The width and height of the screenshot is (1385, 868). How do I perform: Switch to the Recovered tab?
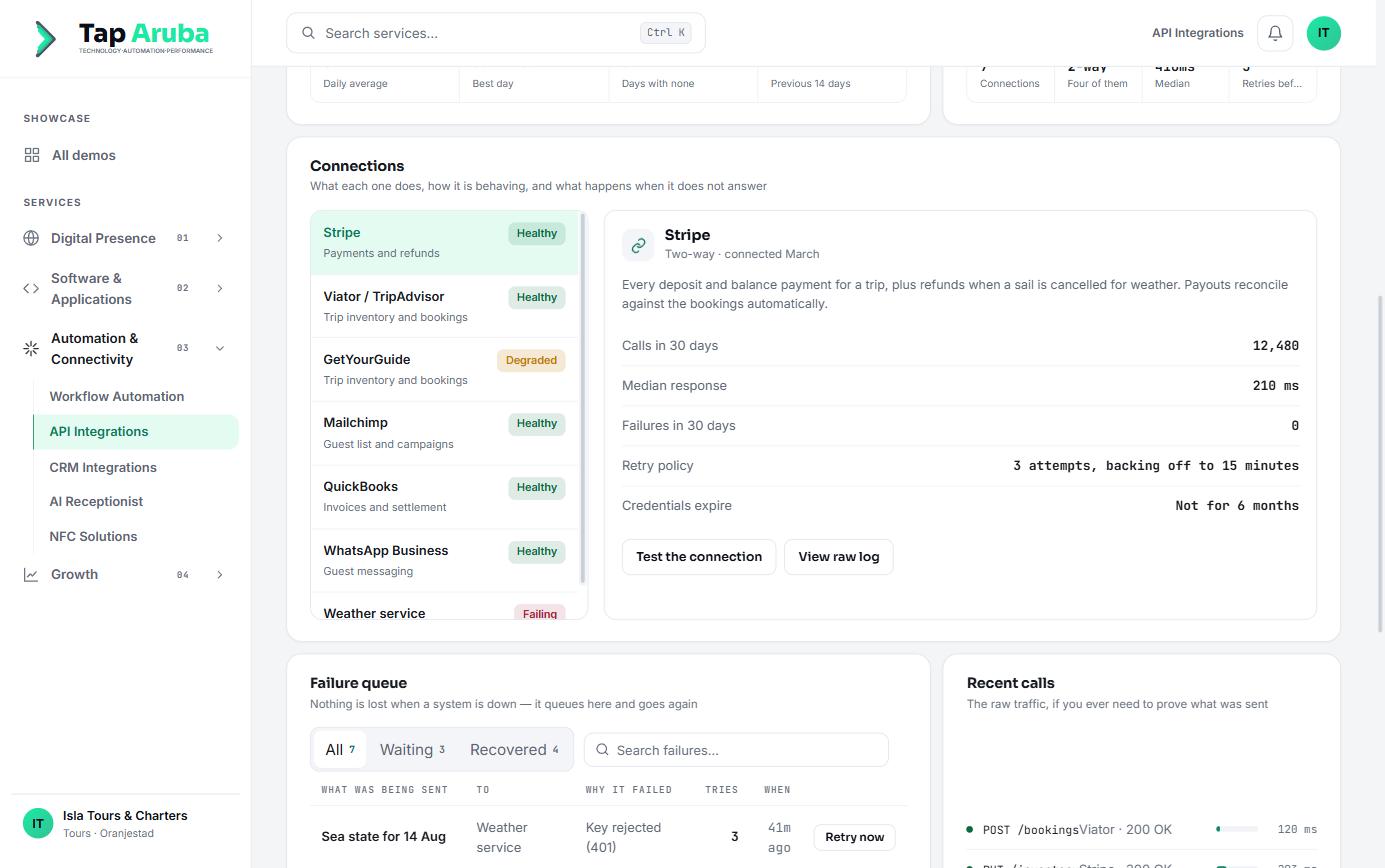[514, 750]
